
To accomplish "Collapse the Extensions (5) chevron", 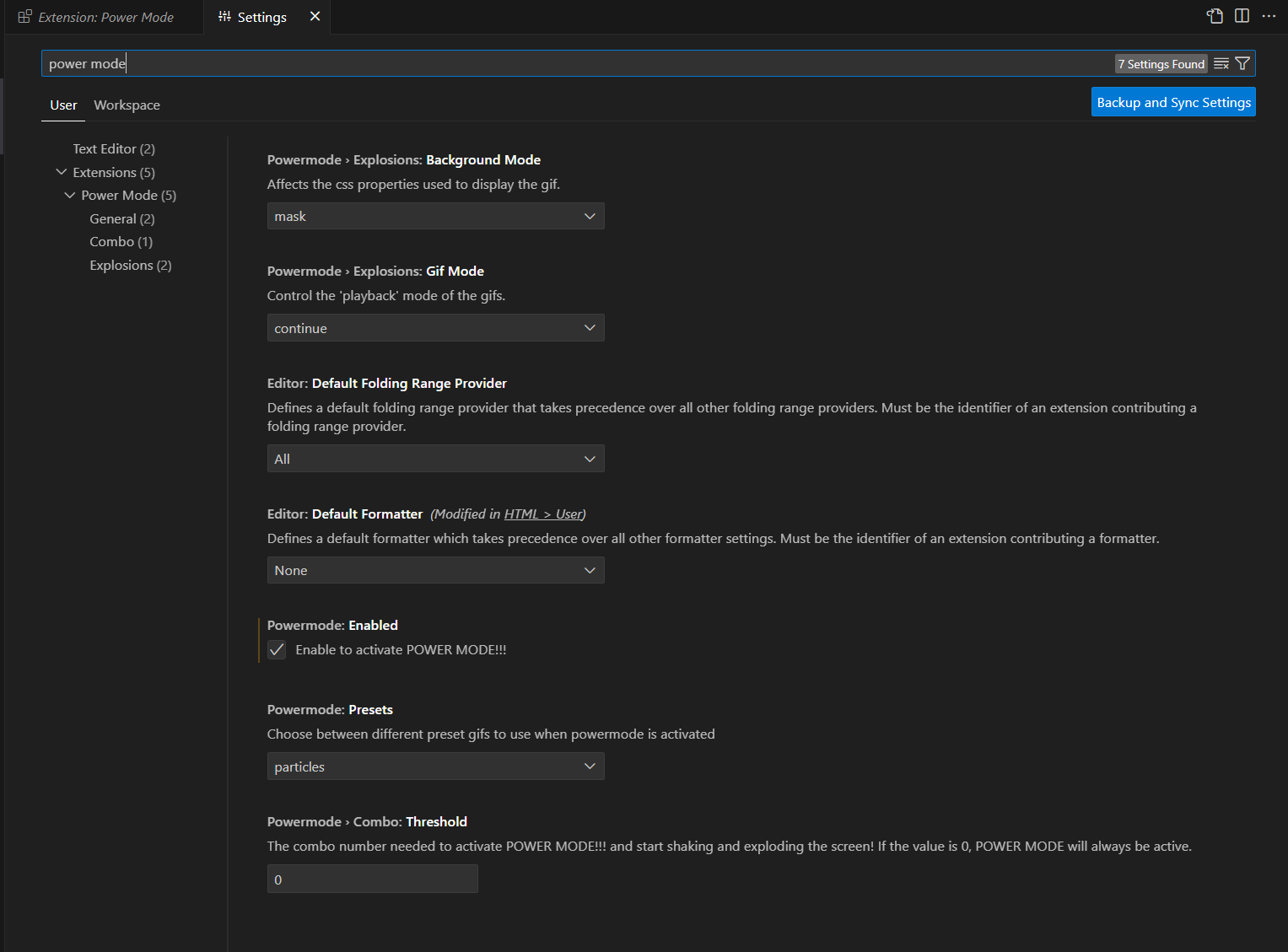I will (62, 172).
